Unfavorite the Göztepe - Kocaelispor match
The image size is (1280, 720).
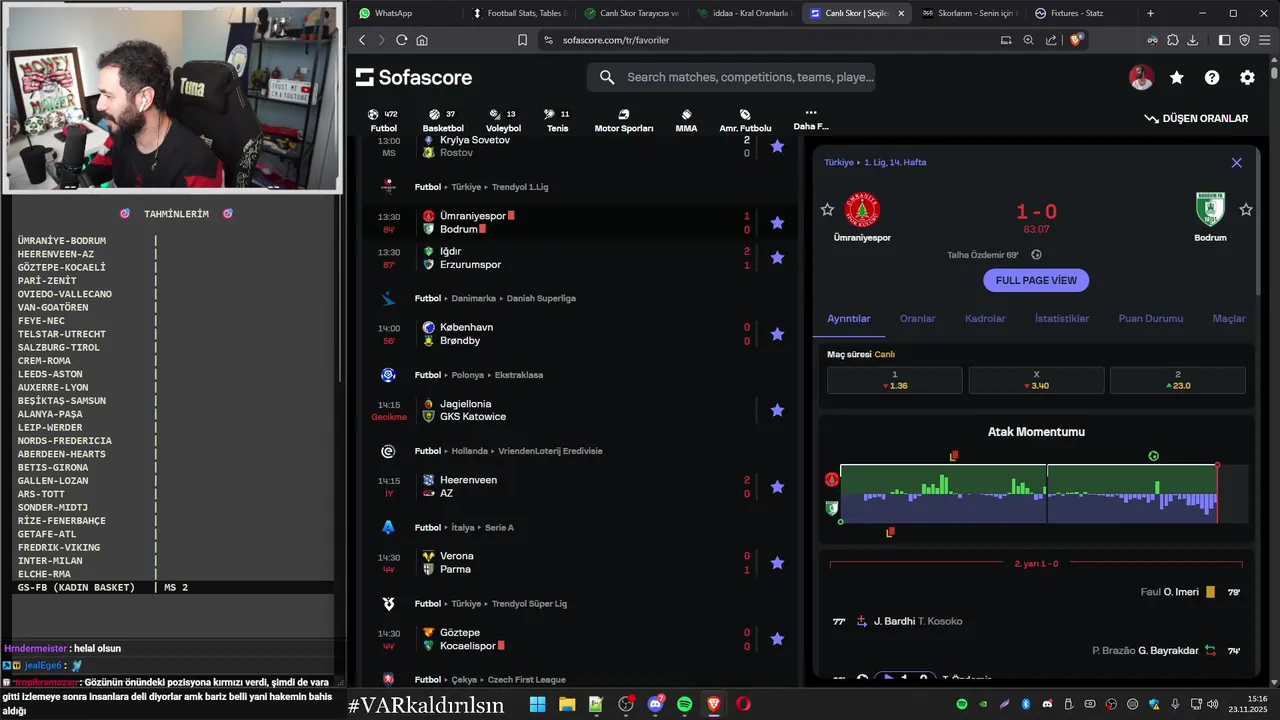coord(777,639)
